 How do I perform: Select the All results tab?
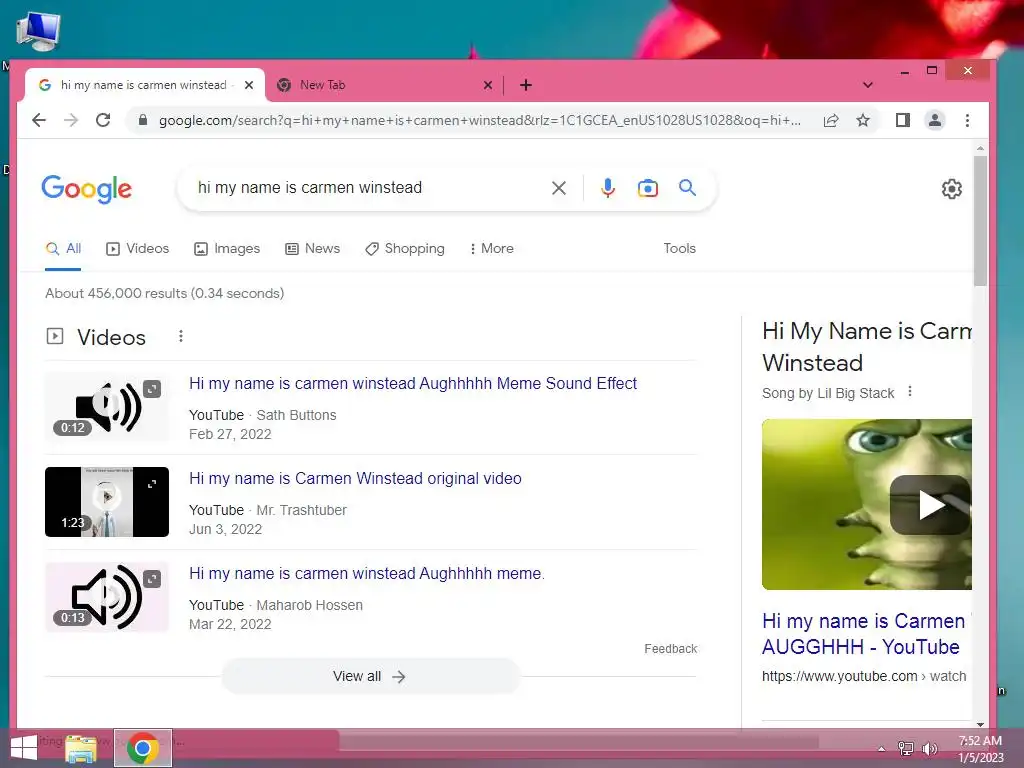pos(63,249)
